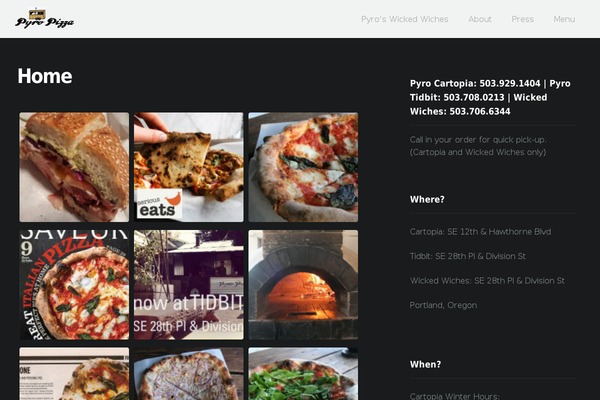This screenshot has width=600, height=400.
Task: Open the sesame bun sandwich photo
Action: [x=74, y=167]
